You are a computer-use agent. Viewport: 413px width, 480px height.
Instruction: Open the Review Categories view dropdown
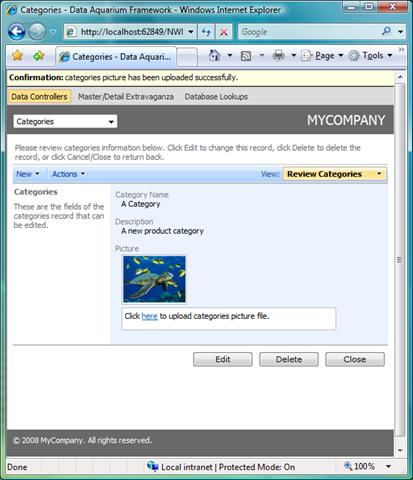point(335,174)
